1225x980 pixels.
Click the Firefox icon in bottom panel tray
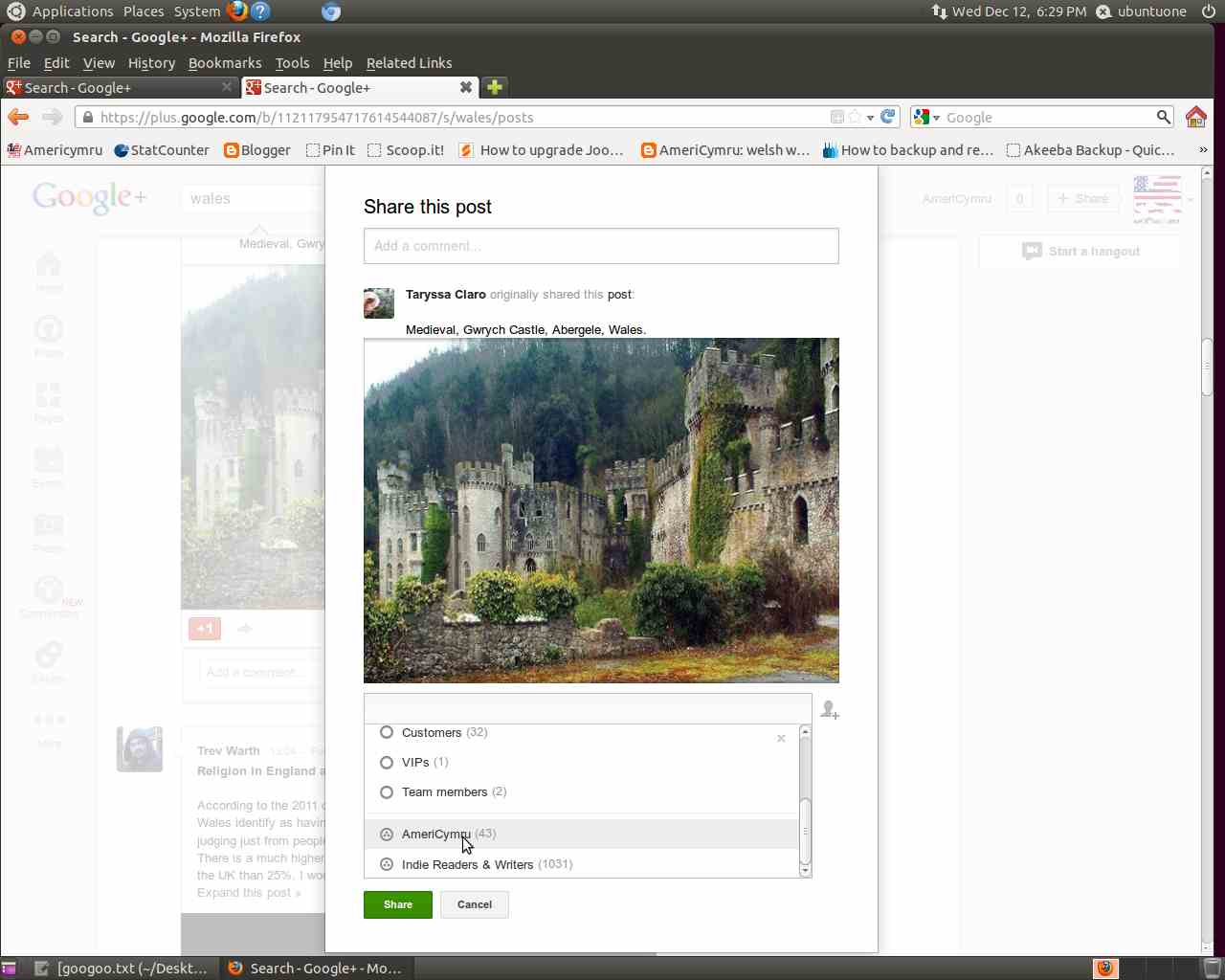coord(1105,968)
